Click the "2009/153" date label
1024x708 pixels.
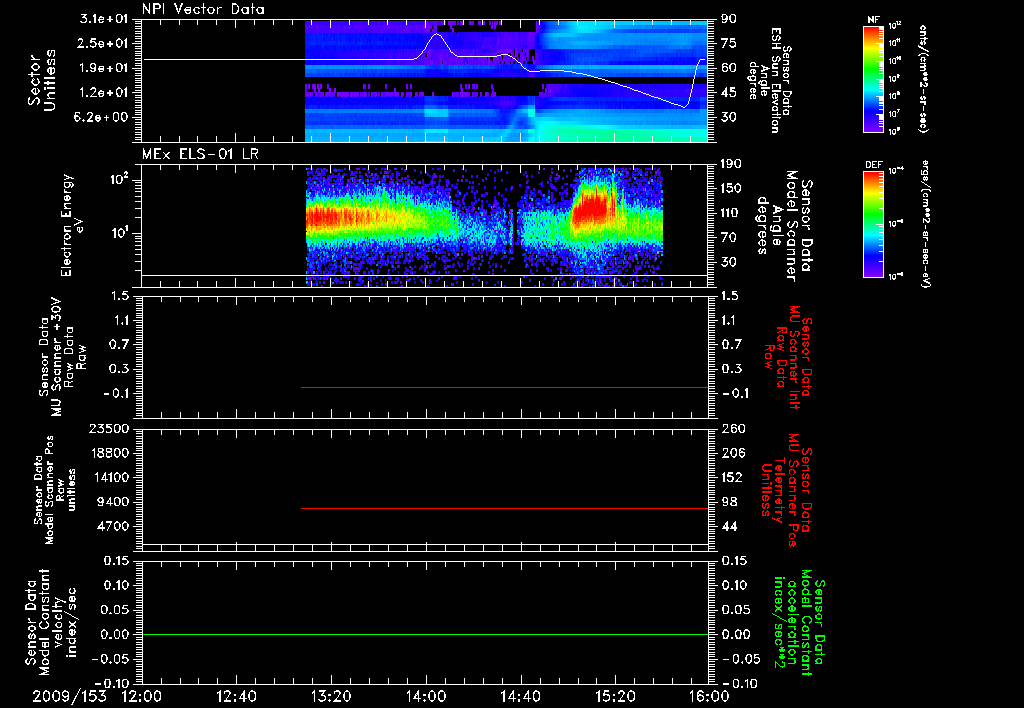click(69, 696)
